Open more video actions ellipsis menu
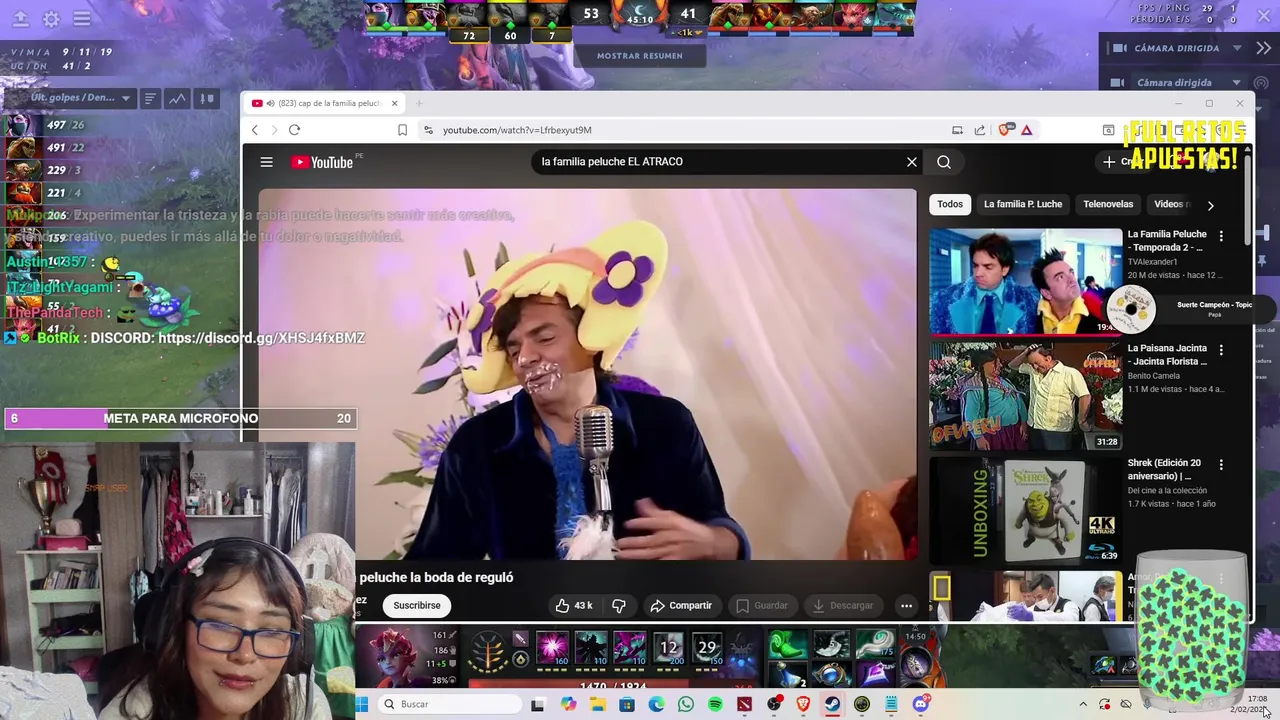Screen dimensions: 1280x720 tap(906, 605)
